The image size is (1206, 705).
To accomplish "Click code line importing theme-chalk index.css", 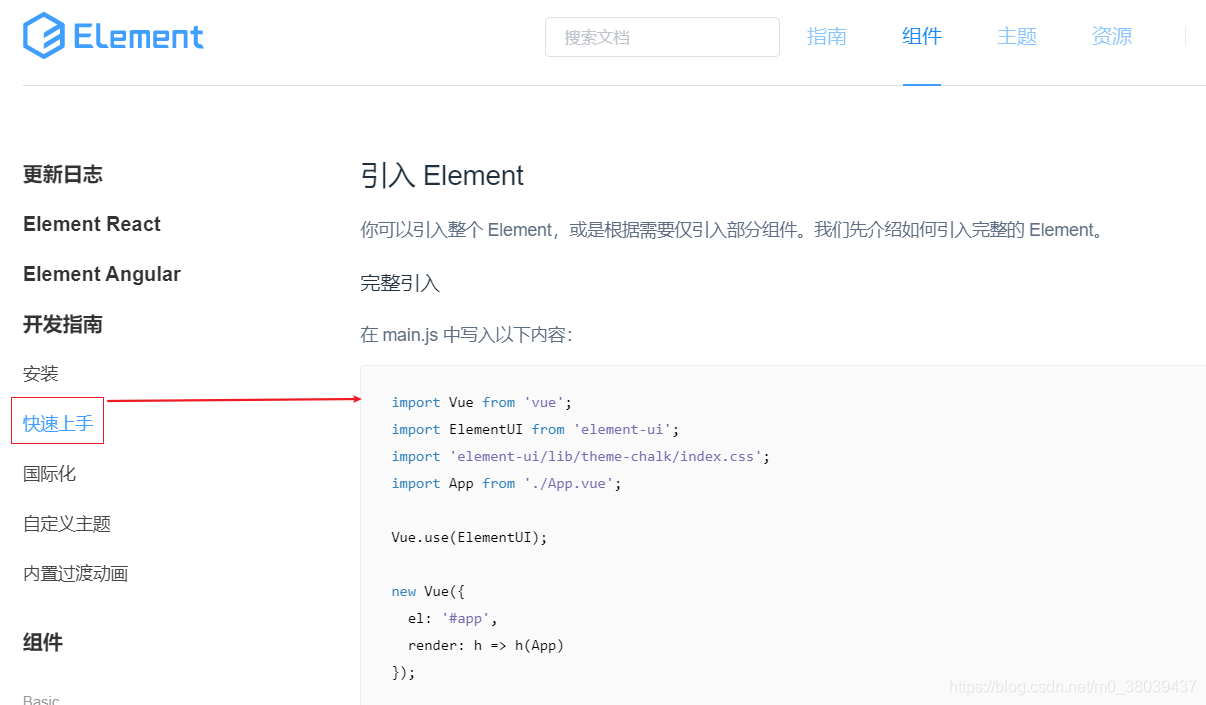I will (581, 456).
